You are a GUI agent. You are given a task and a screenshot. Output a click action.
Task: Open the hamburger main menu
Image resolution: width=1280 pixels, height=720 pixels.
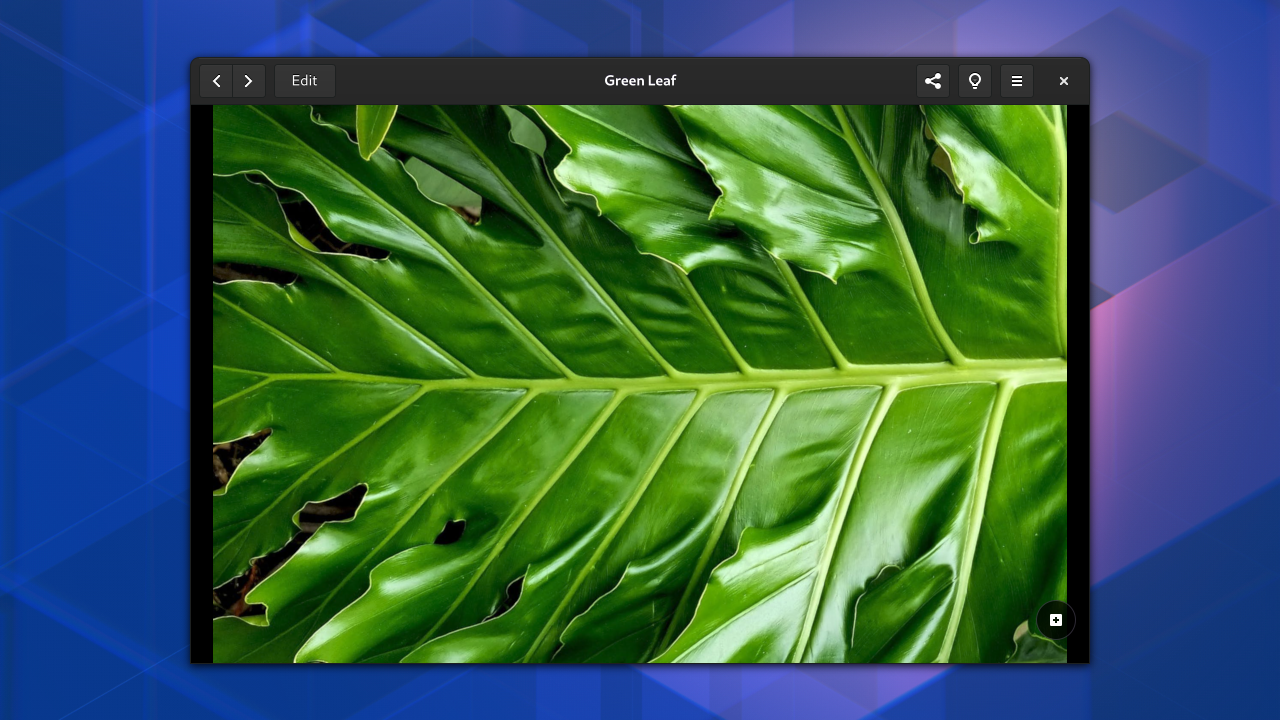pos(1017,81)
